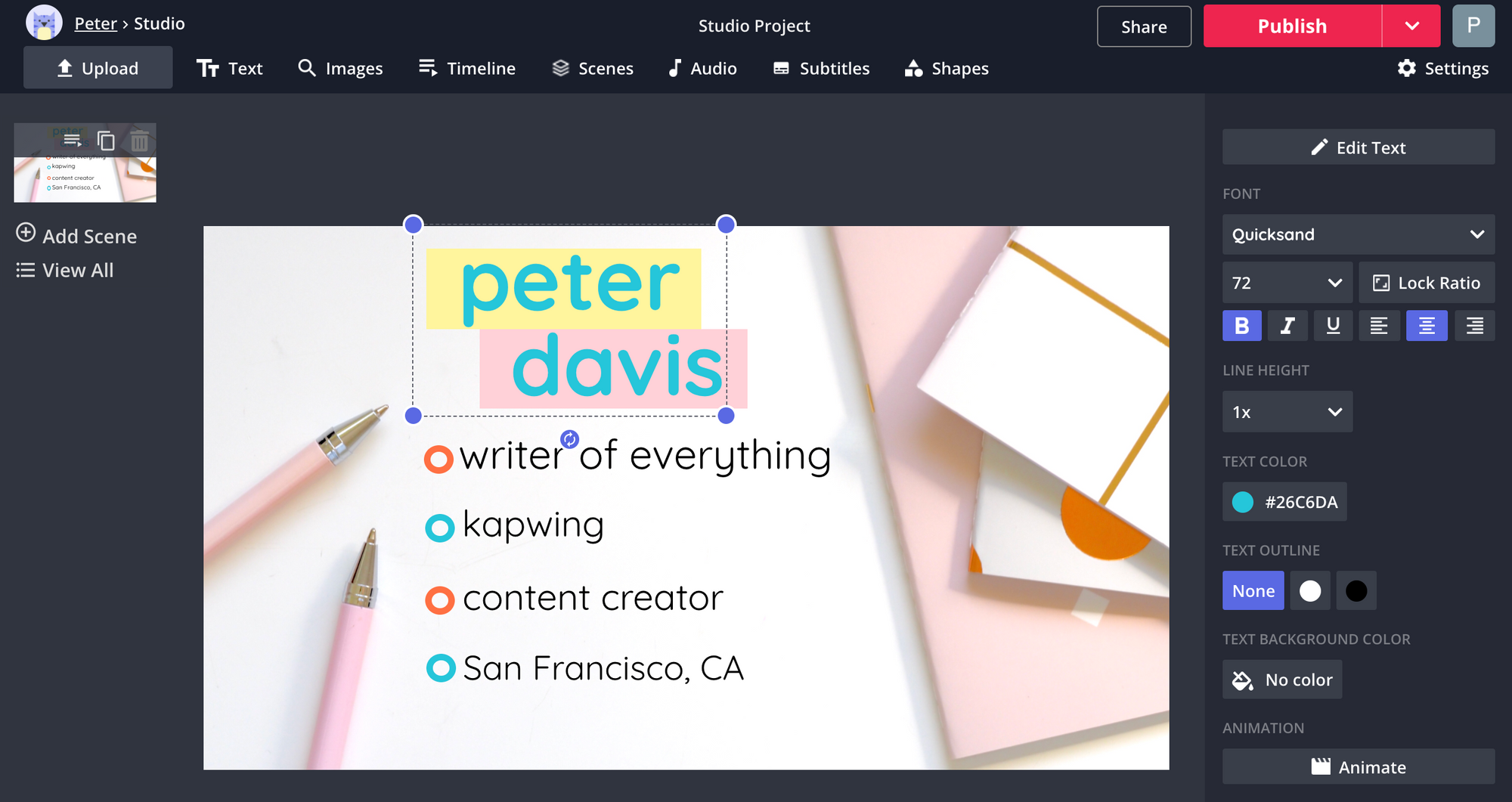Click the rotate handle below text box
The width and height of the screenshot is (1512, 802).
[569, 438]
